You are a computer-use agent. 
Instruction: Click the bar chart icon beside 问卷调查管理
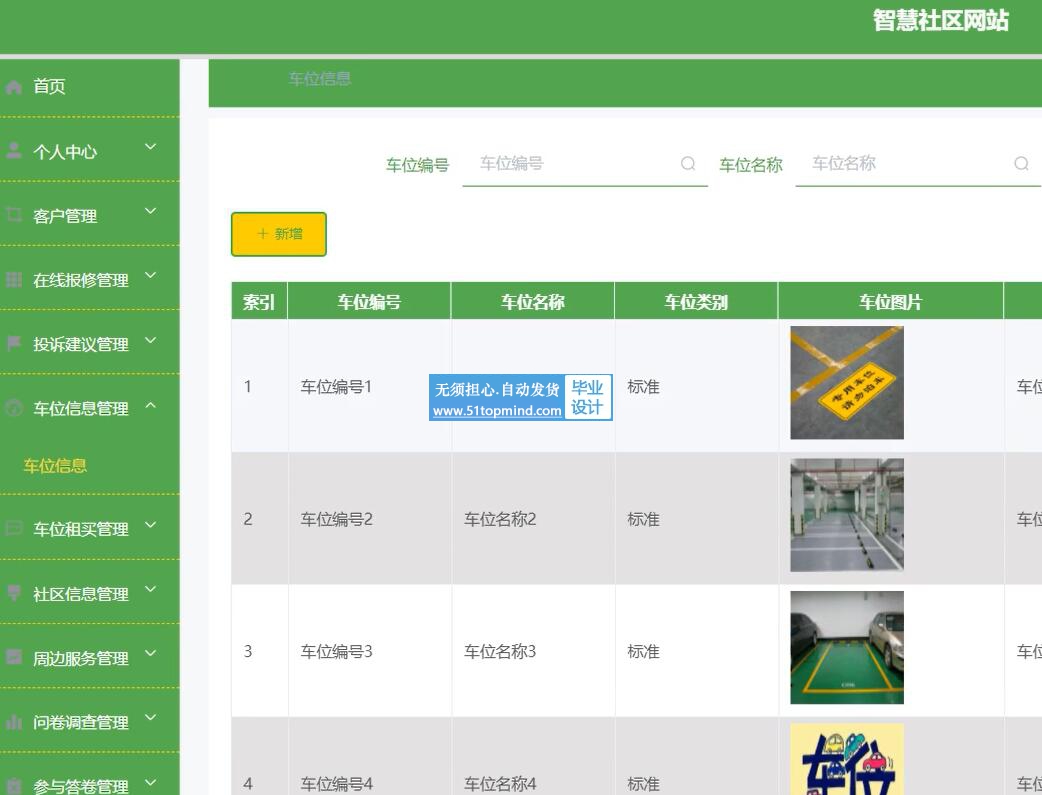(13, 722)
